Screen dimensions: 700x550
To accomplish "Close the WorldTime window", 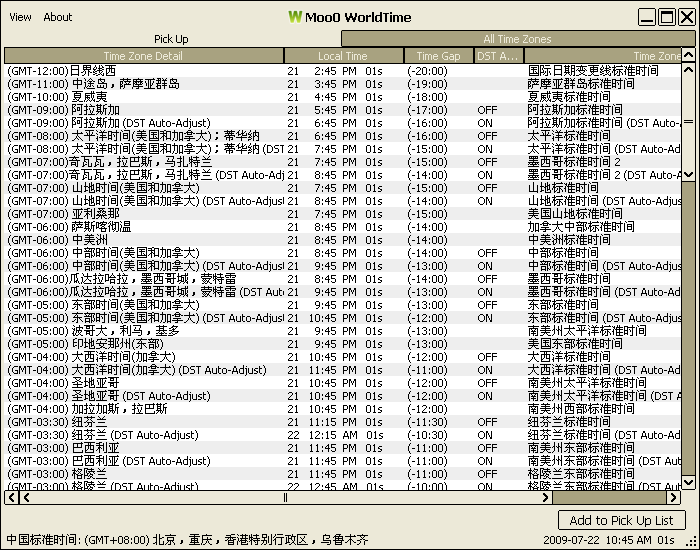I will pos(687,17).
